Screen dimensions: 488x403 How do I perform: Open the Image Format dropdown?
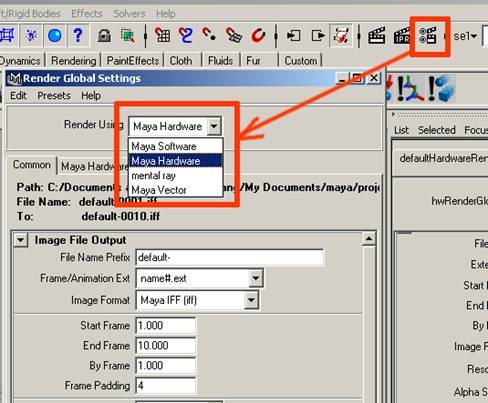coord(251,300)
